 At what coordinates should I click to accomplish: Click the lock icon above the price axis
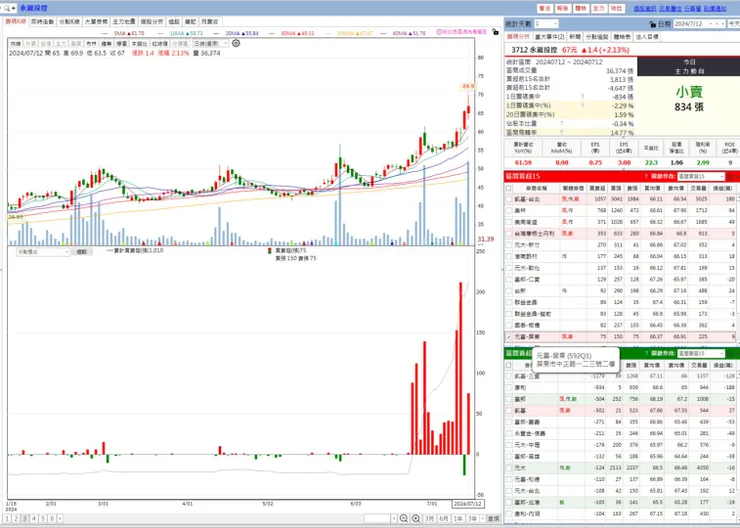(x=495, y=32)
